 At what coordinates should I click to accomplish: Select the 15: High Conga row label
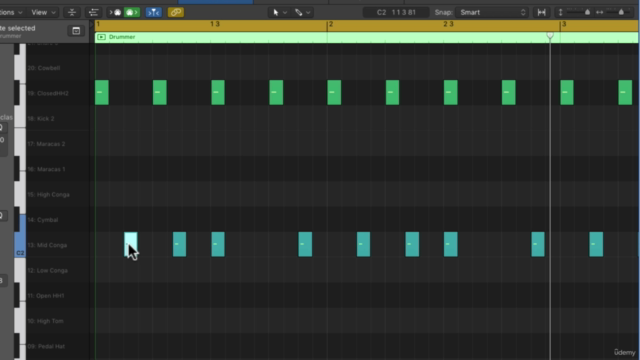[x=48, y=195]
